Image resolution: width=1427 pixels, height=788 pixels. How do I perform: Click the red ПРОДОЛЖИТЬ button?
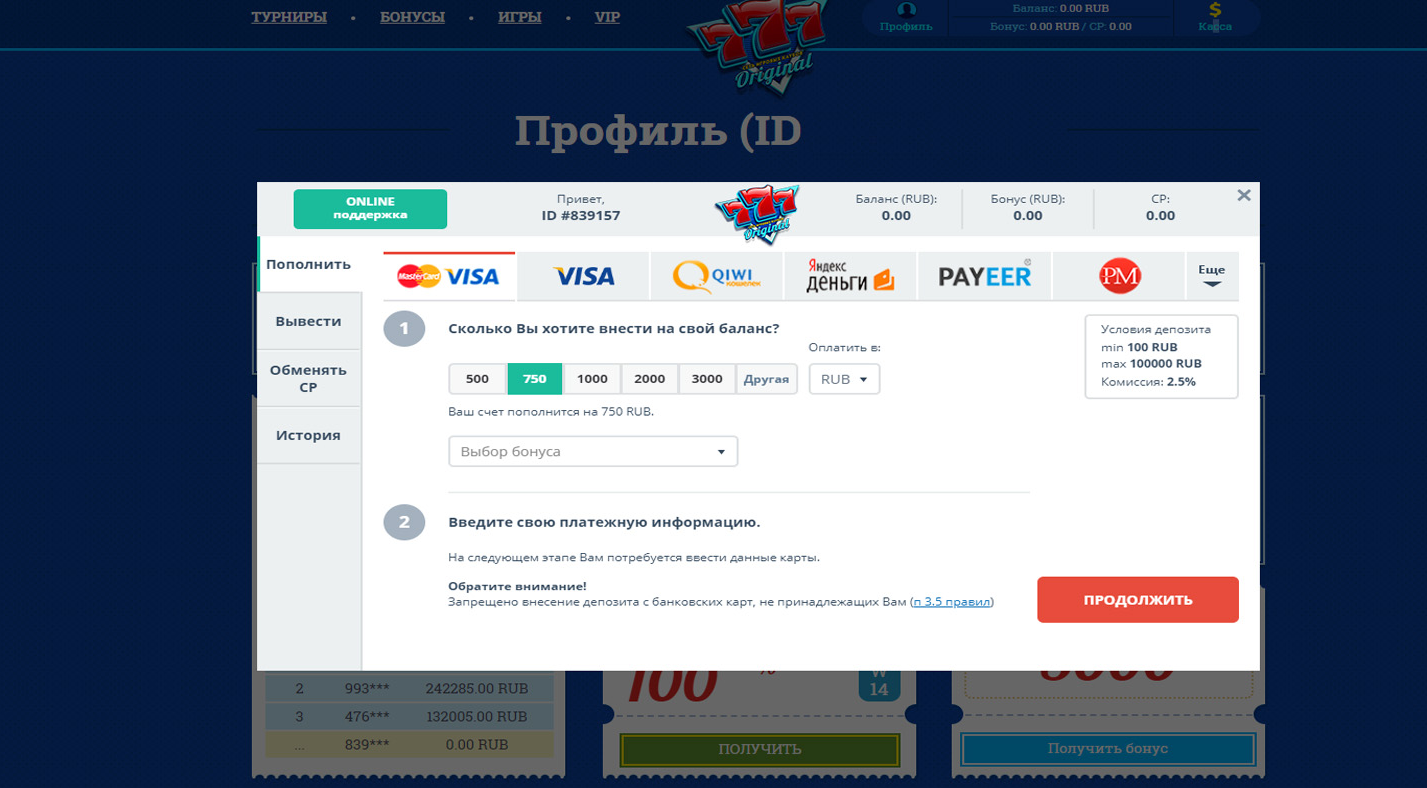point(1138,600)
